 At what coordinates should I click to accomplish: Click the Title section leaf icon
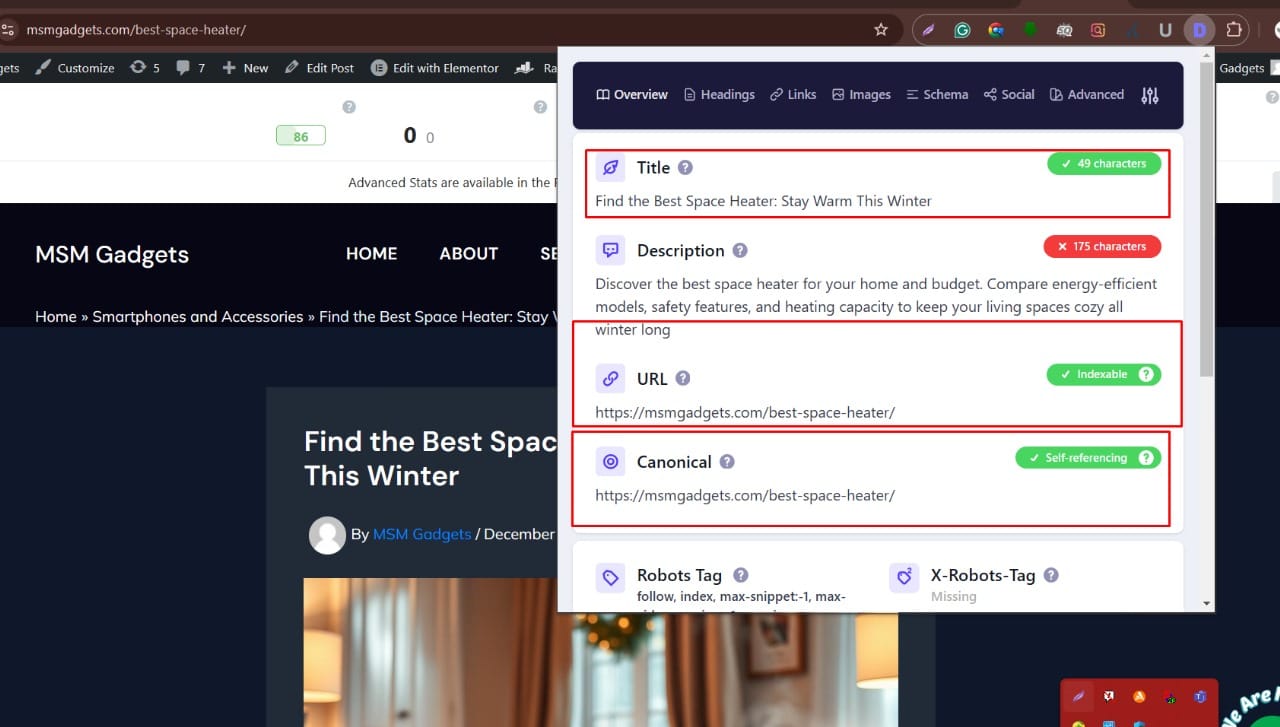[610, 167]
